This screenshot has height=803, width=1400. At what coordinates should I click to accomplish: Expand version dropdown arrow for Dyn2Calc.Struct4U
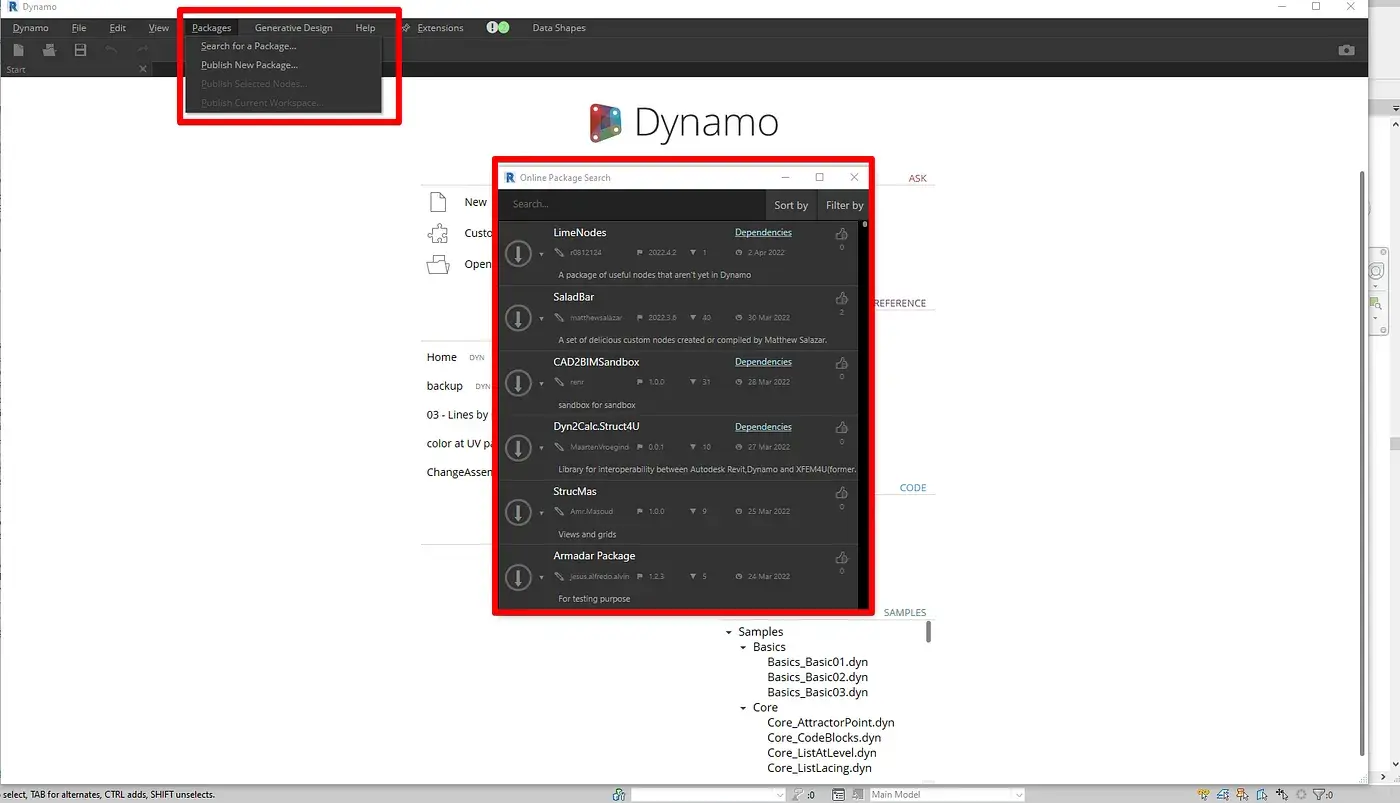pos(542,449)
